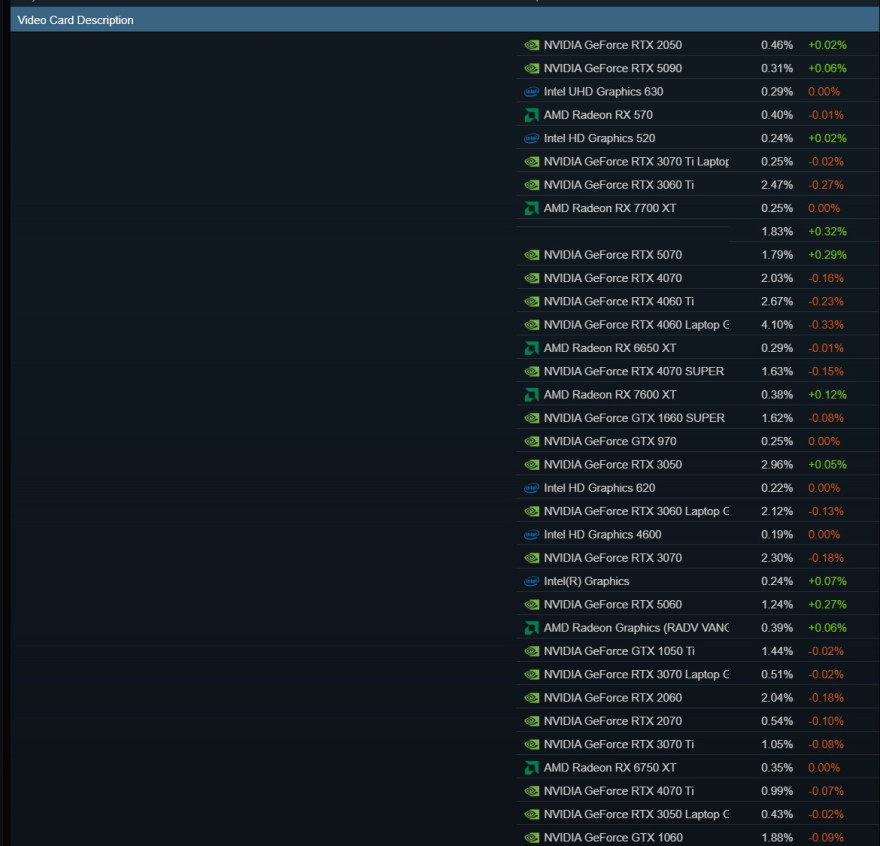Click Intel logo next to HD Graphics 520

click(x=531, y=138)
